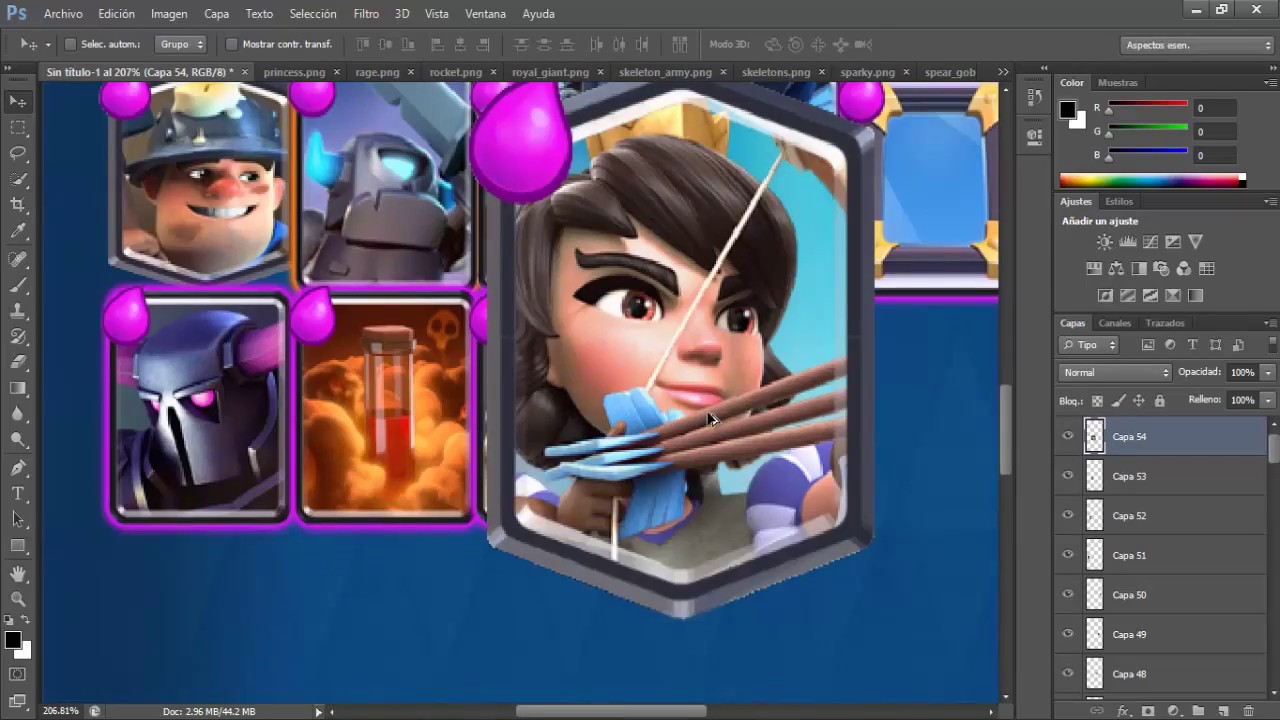Add a Channel Mixer adjustment
This screenshot has width=1280, height=720.
[1183, 268]
